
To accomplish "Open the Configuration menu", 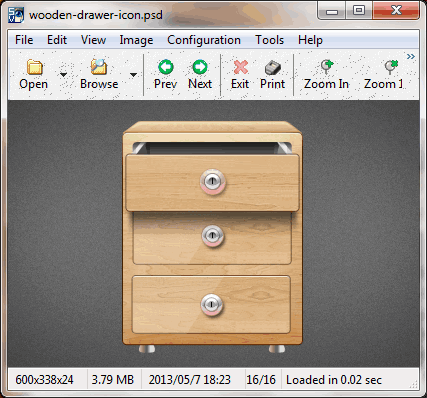I will click(x=204, y=40).
